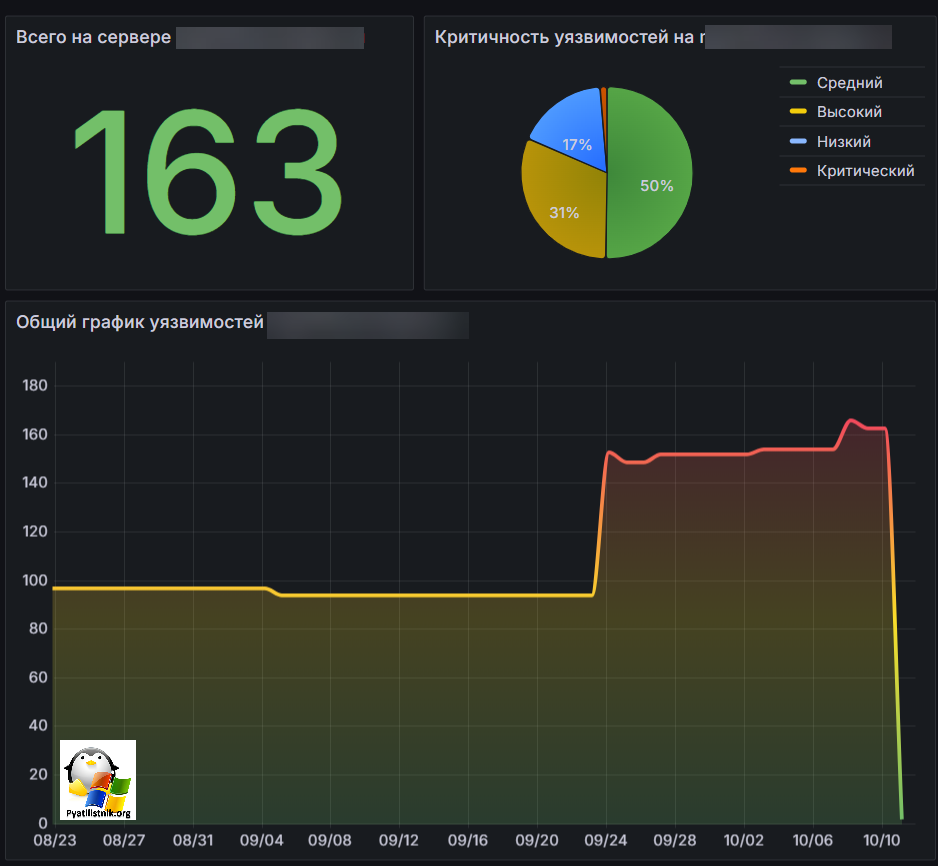Toggle the Высокий series in pie legend
The height and width of the screenshot is (866, 938).
(849, 112)
